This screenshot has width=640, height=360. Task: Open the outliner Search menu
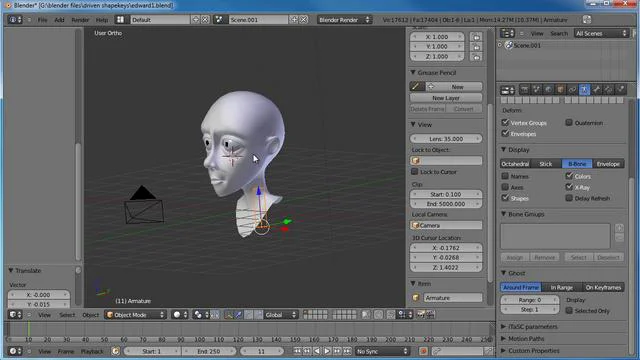click(x=559, y=33)
